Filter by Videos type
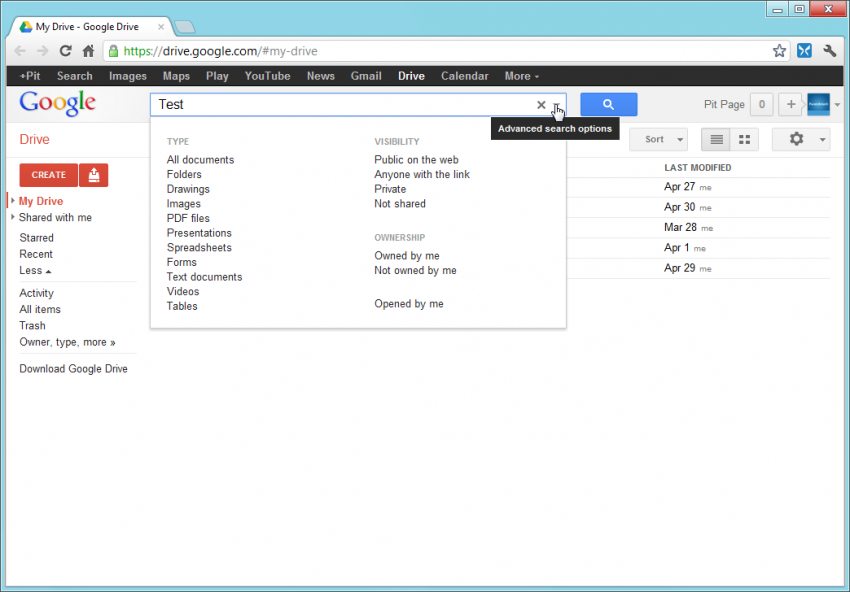The height and width of the screenshot is (592, 850). point(183,292)
